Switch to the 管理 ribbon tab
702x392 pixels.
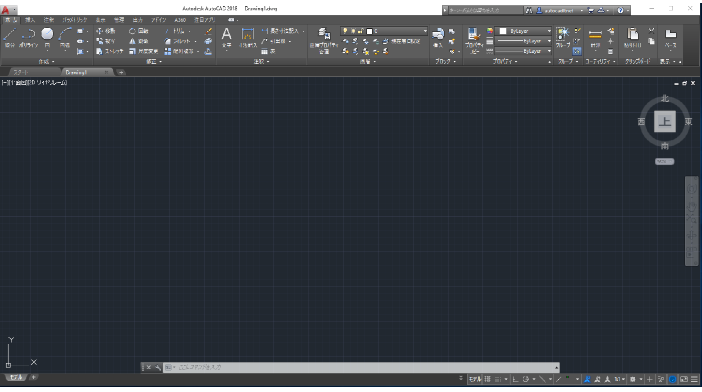(118, 20)
